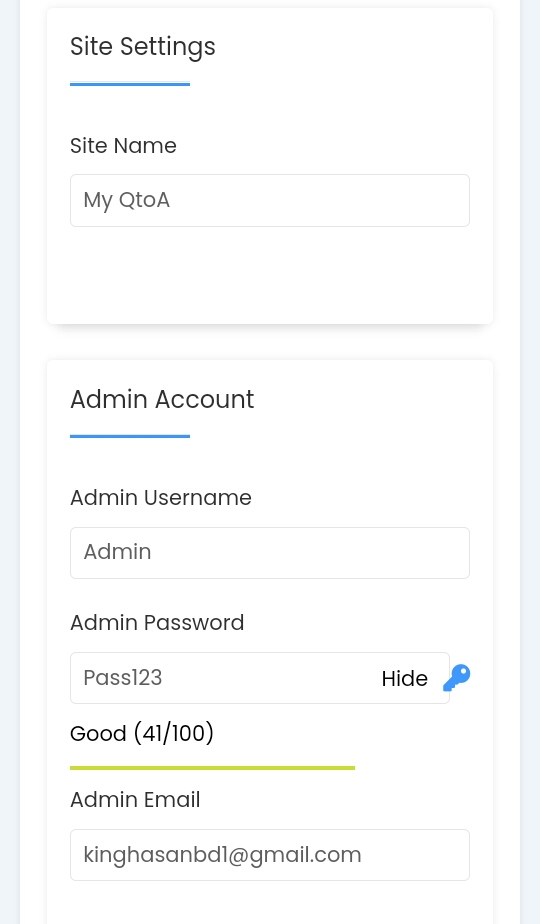
Task: Click the blue underline beneath Site Settings
Action: pos(130,84)
